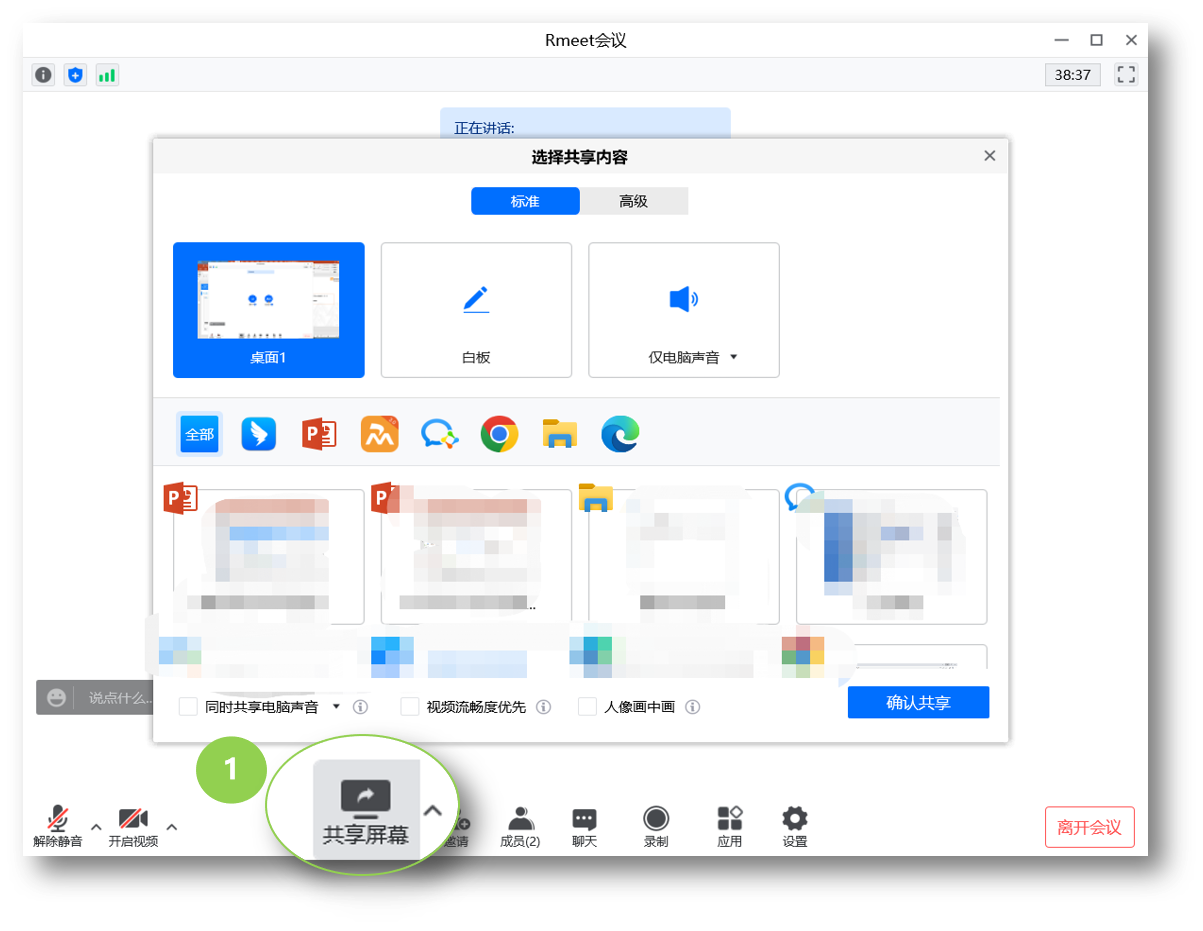Click the Share Screen (共享屏幕) icon
1203x931 pixels.
365,797
